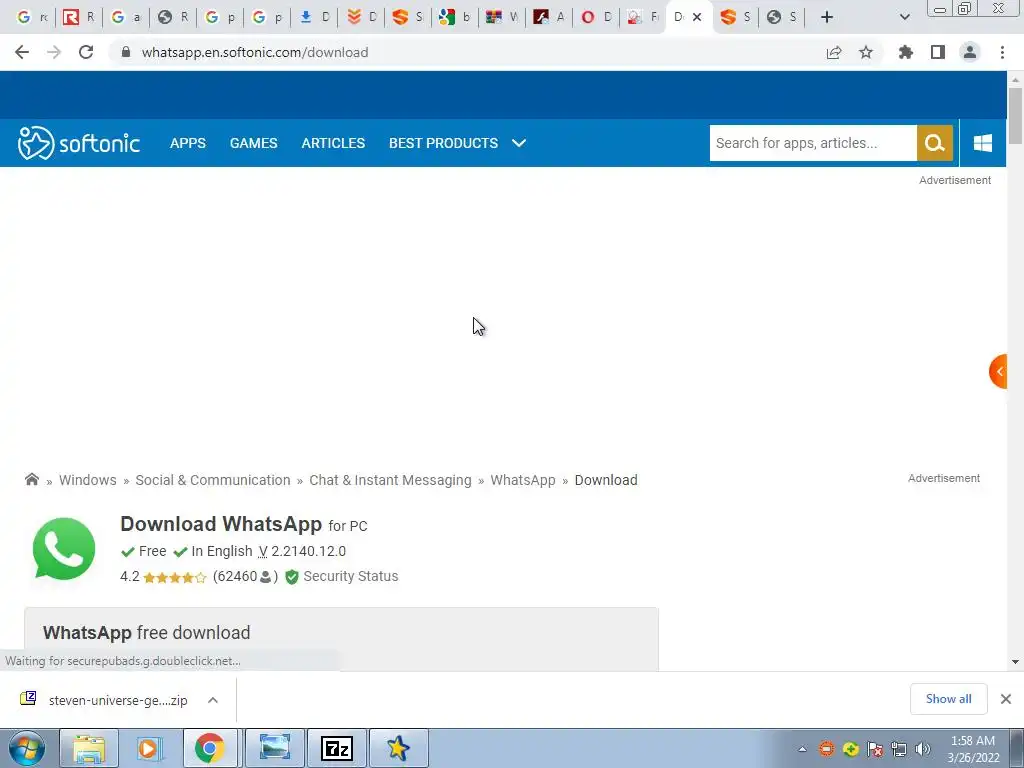Click the page vertical scrollbar thumb

click(1015, 116)
